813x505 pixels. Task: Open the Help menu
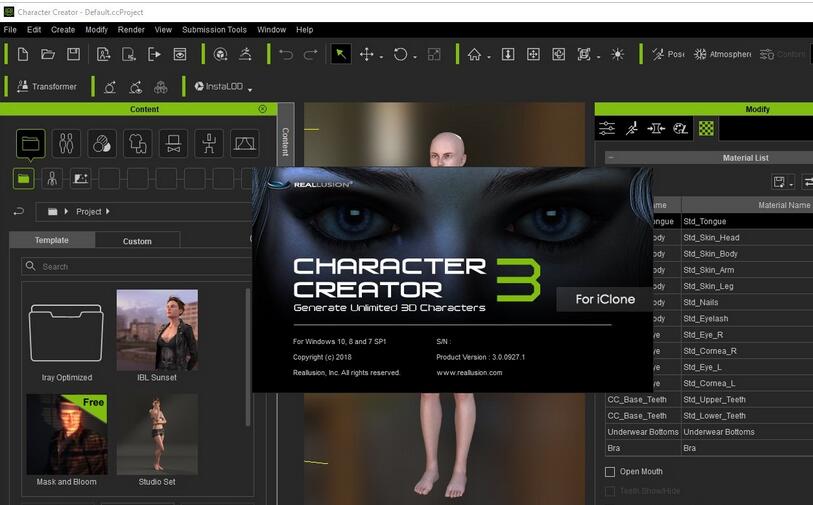tap(304, 30)
